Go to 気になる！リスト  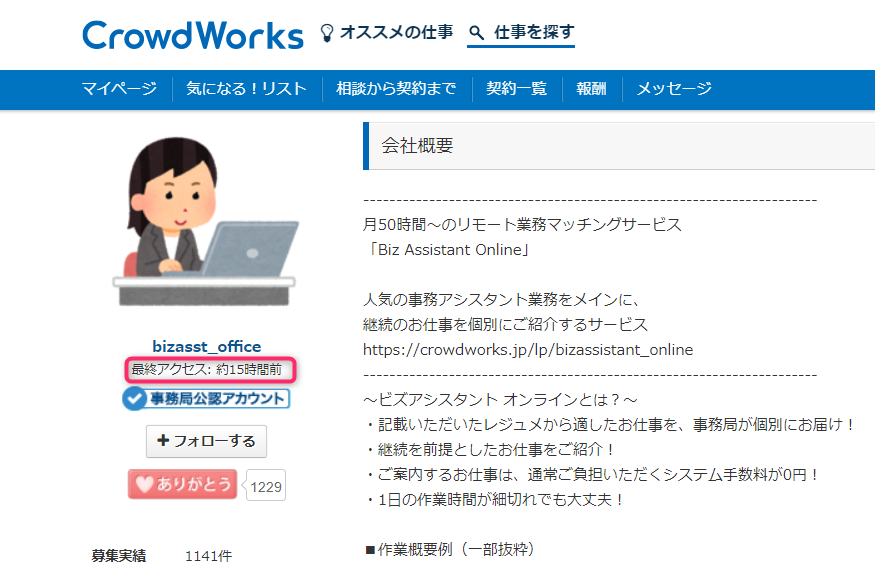click(246, 89)
